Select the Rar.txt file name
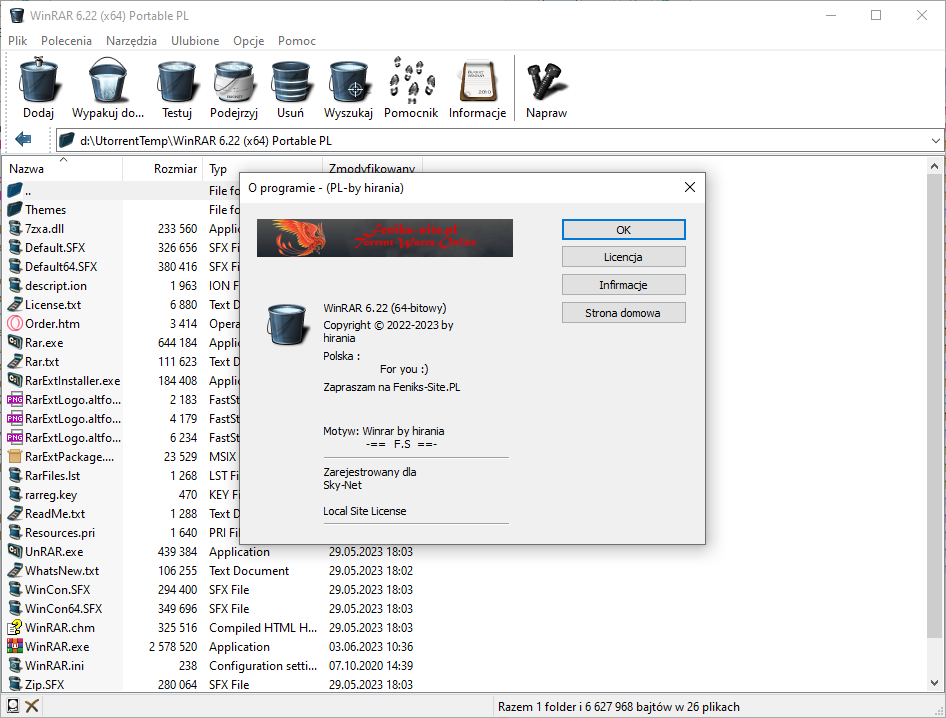 click(42, 361)
